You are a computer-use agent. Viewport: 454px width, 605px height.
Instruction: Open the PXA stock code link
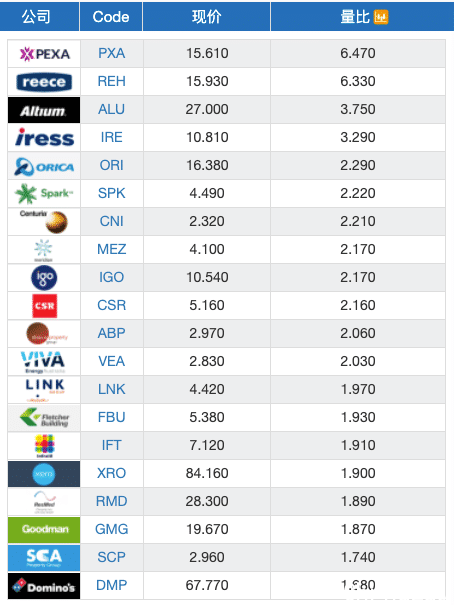click(111, 53)
